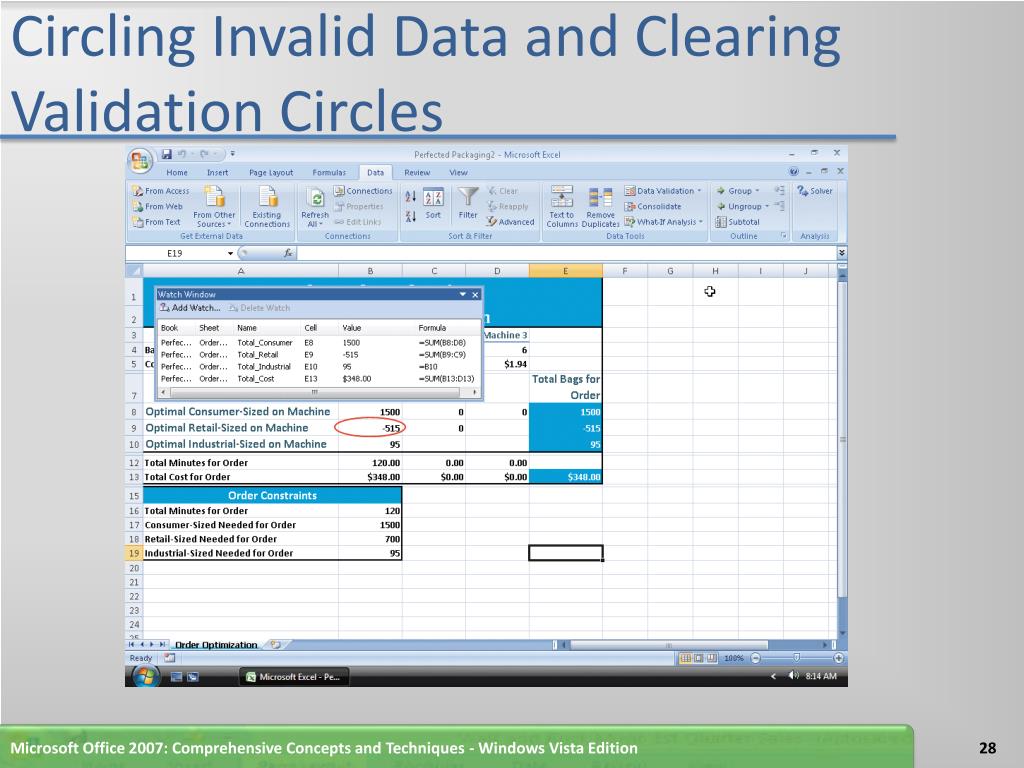The height and width of the screenshot is (768, 1024).
Task: Sort ascending with the A to Z icon
Action: tap(411, 196)
